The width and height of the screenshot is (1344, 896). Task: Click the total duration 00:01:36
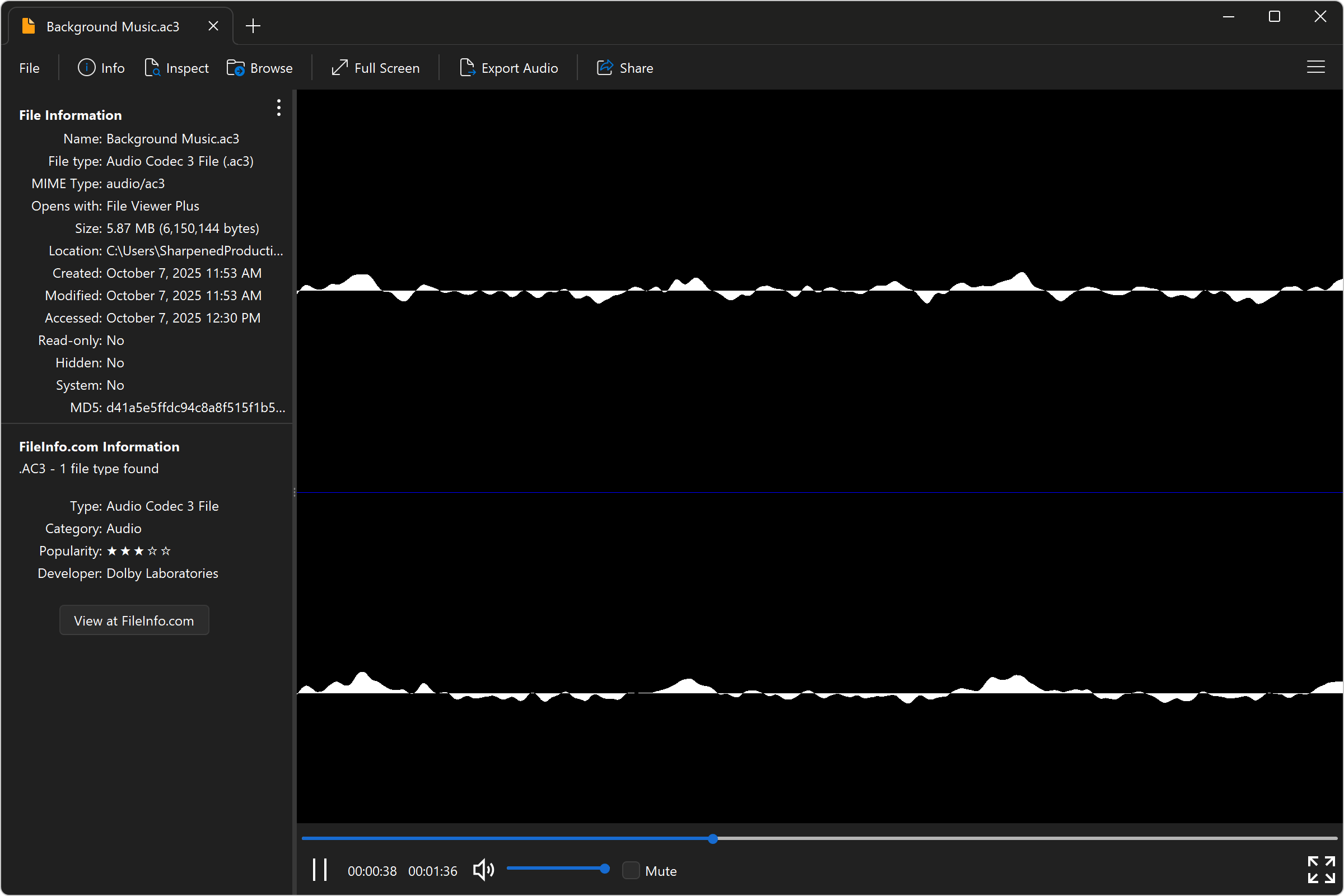(x=432, y=871)
